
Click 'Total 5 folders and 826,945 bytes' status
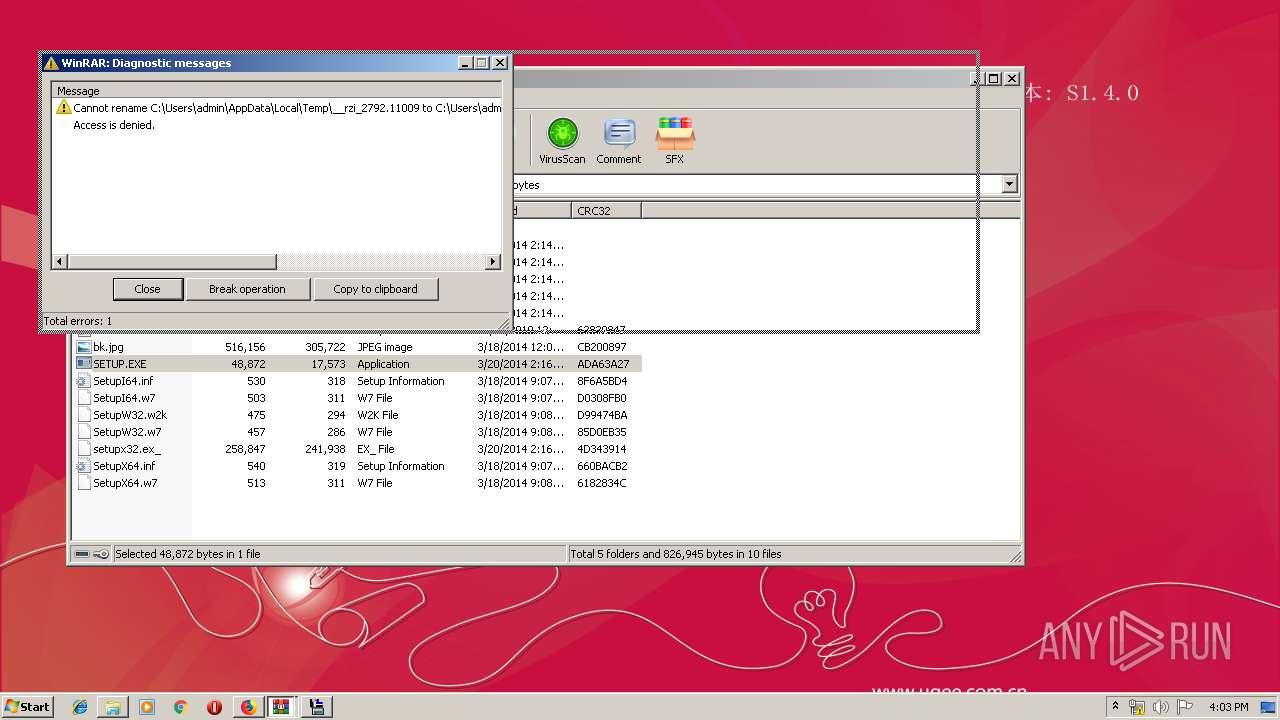tap(676, 554)
